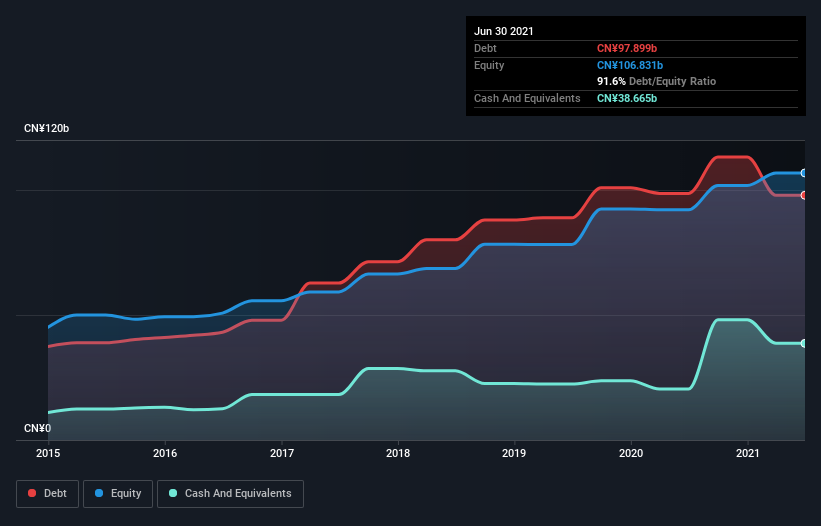Click the 91.6% Debt/Equity Ratio text

point(657,81)
